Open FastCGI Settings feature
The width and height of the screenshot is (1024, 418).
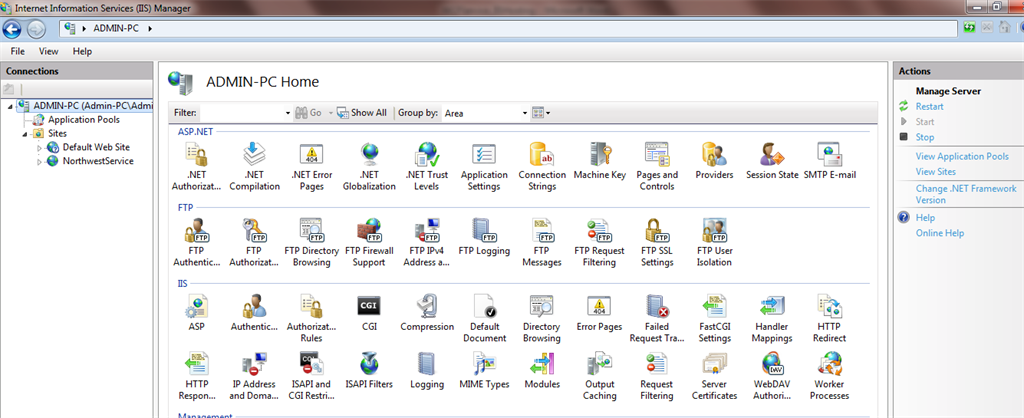[714, 318]
